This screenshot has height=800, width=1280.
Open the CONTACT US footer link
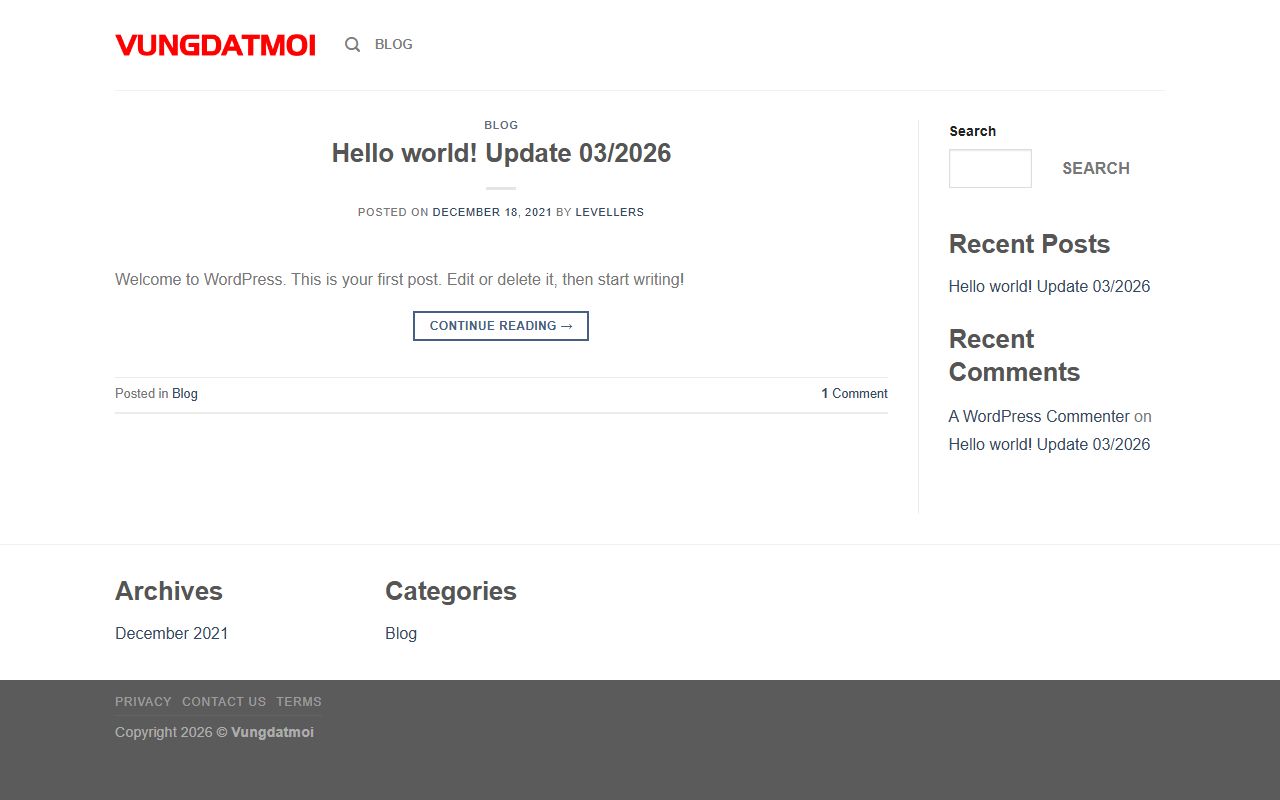(x=224, y=702)
